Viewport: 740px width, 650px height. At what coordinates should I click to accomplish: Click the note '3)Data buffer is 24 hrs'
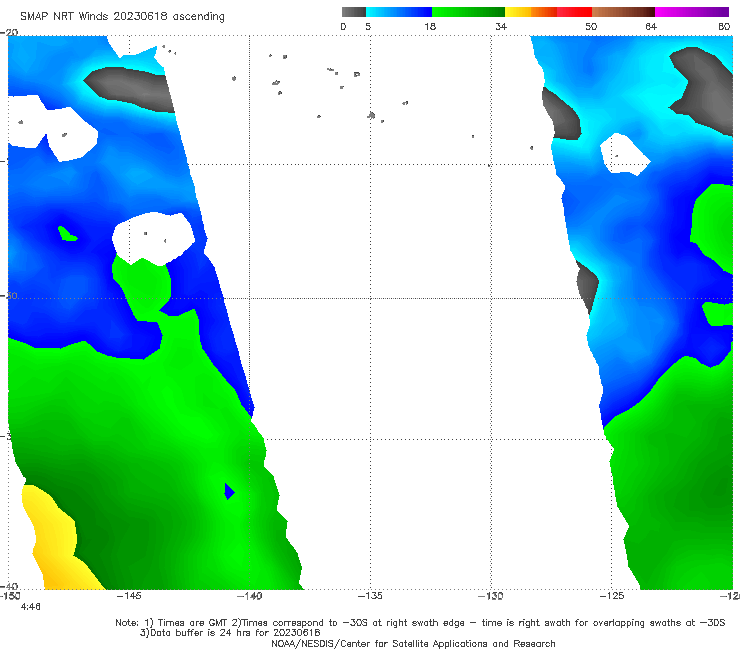click(230, 633)
